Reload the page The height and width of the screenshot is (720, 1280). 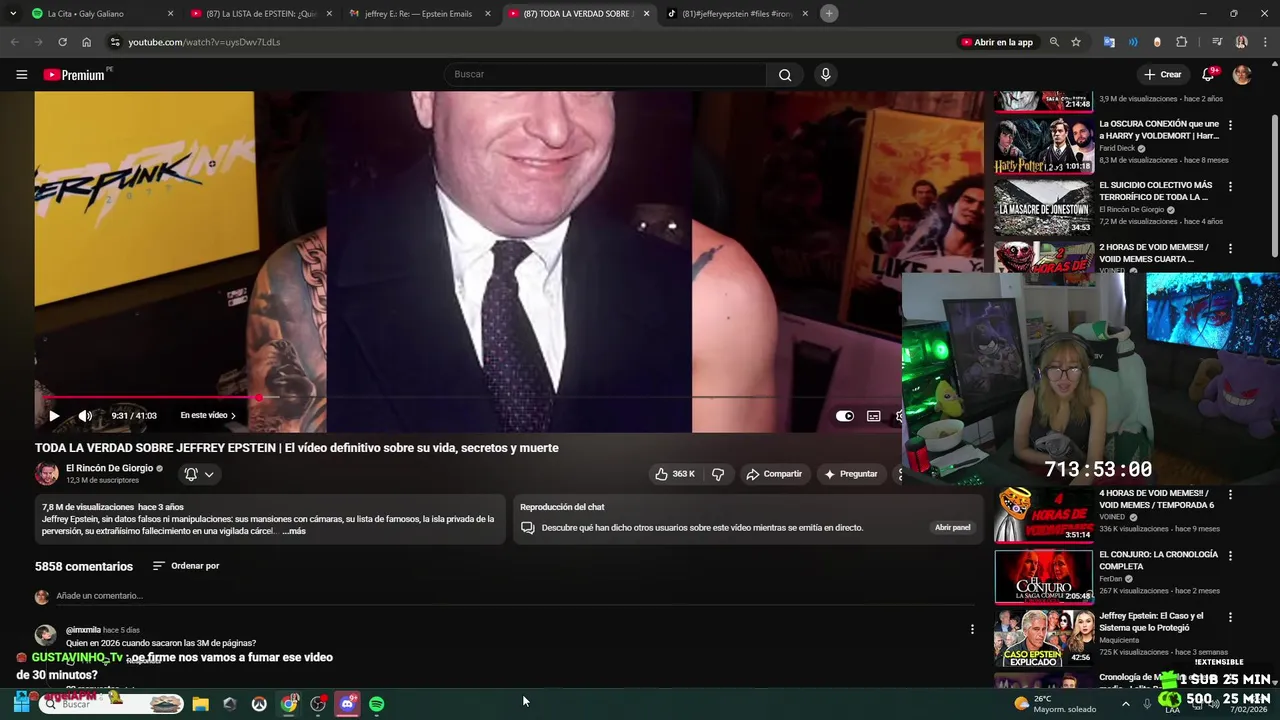point(62,42)
